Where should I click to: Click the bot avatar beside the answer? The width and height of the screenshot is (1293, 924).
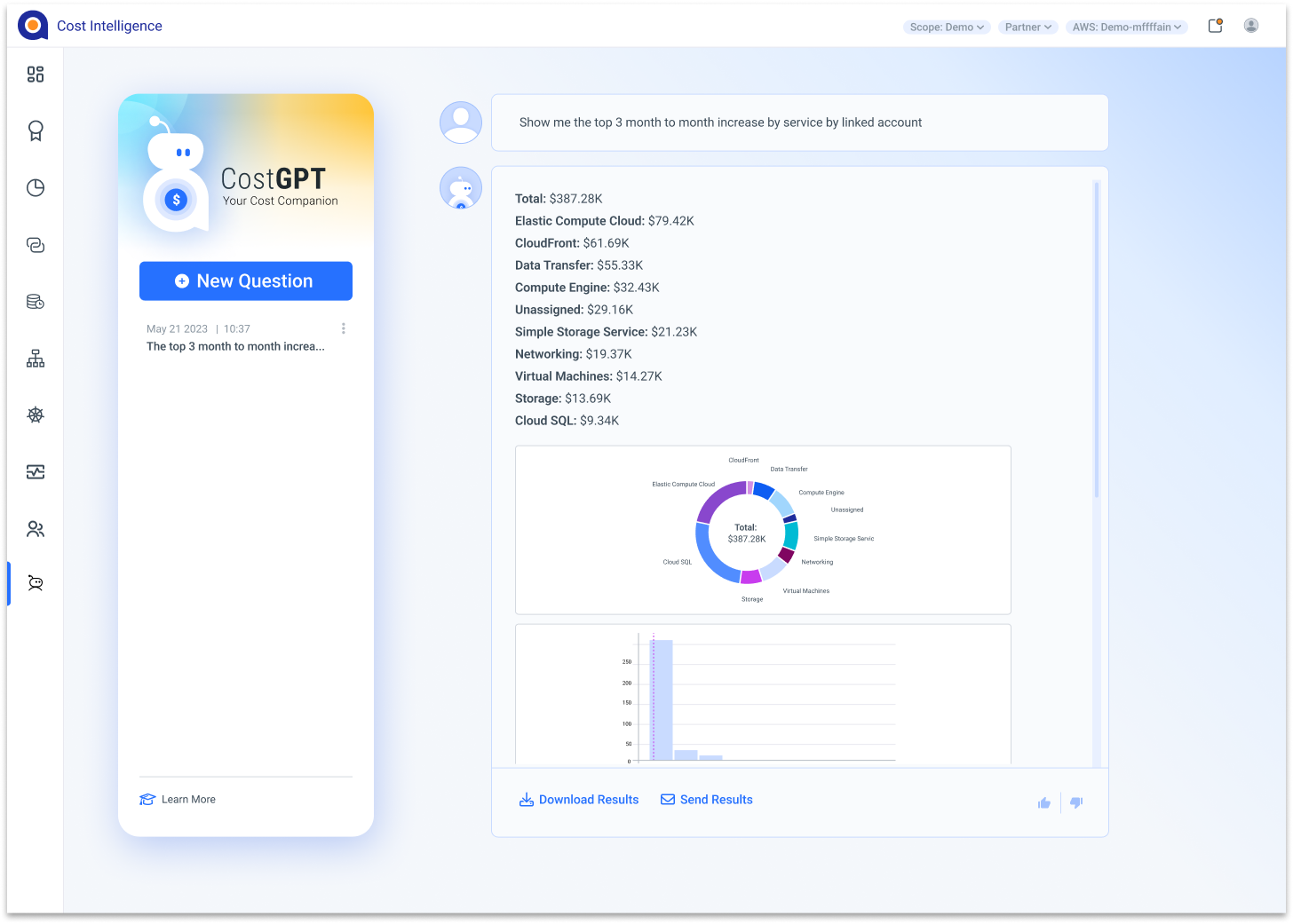(x=461, y=188)
